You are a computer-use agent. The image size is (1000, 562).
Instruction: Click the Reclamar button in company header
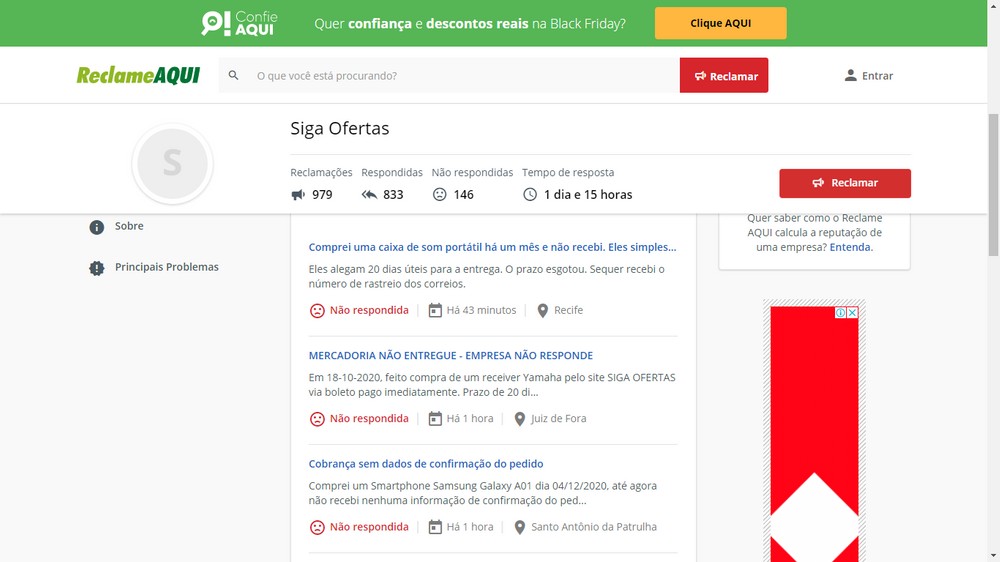point(845,183)
